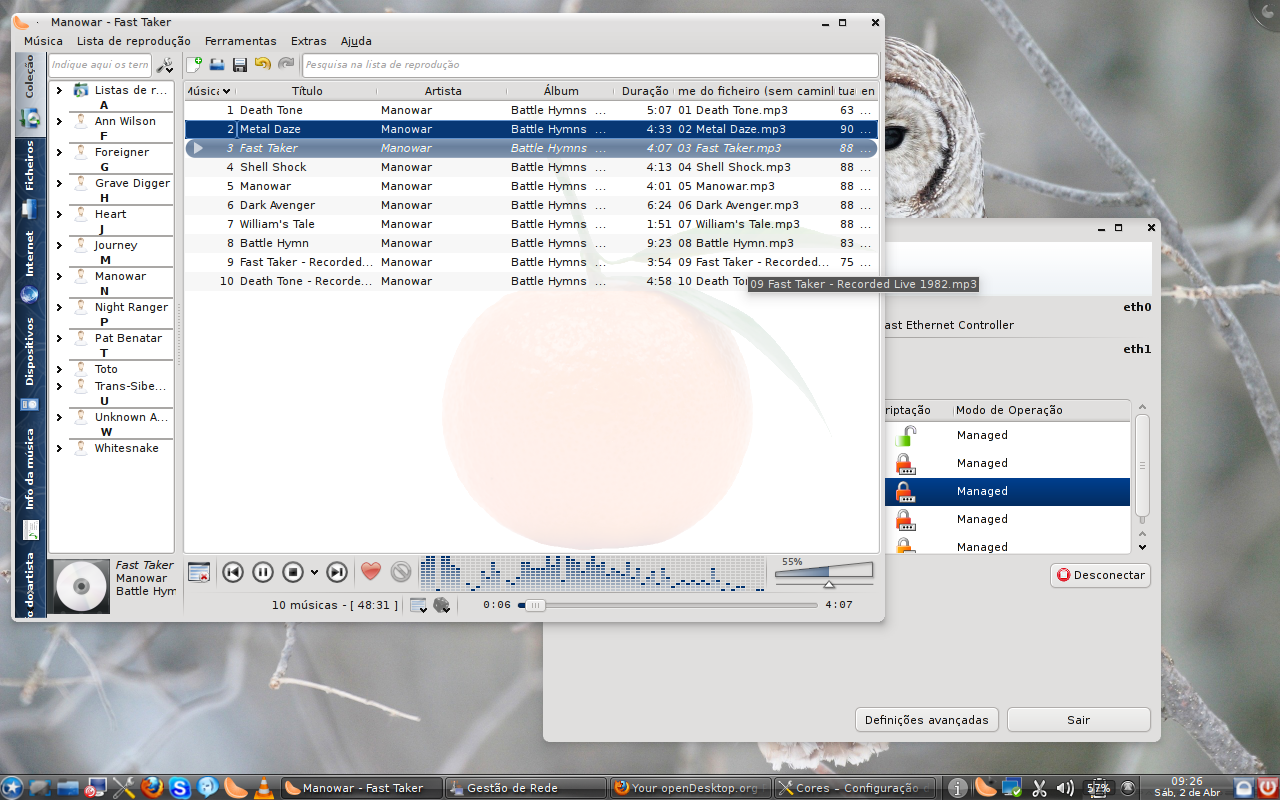
Task: Expand the Whitesnake artist node
Action: coord(59,448)
